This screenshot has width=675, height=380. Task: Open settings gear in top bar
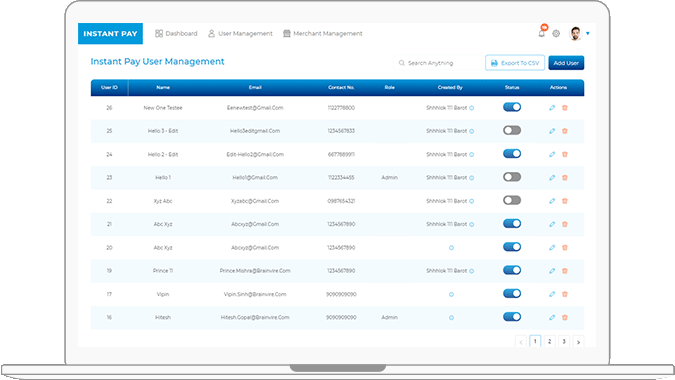coord(556,34)
